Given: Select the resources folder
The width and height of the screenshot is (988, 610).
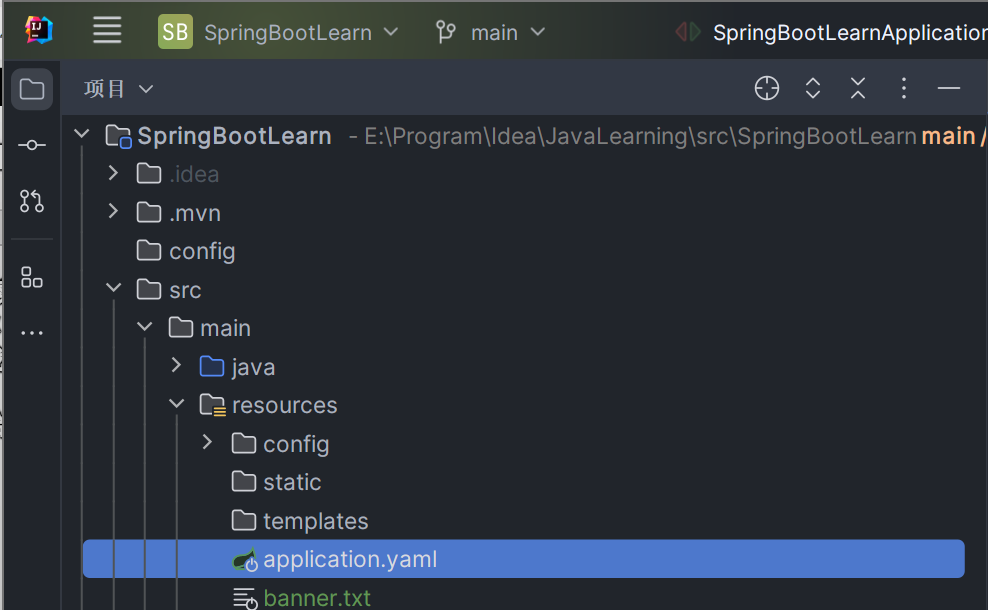Looking at the screenshot, I should 285,405.
